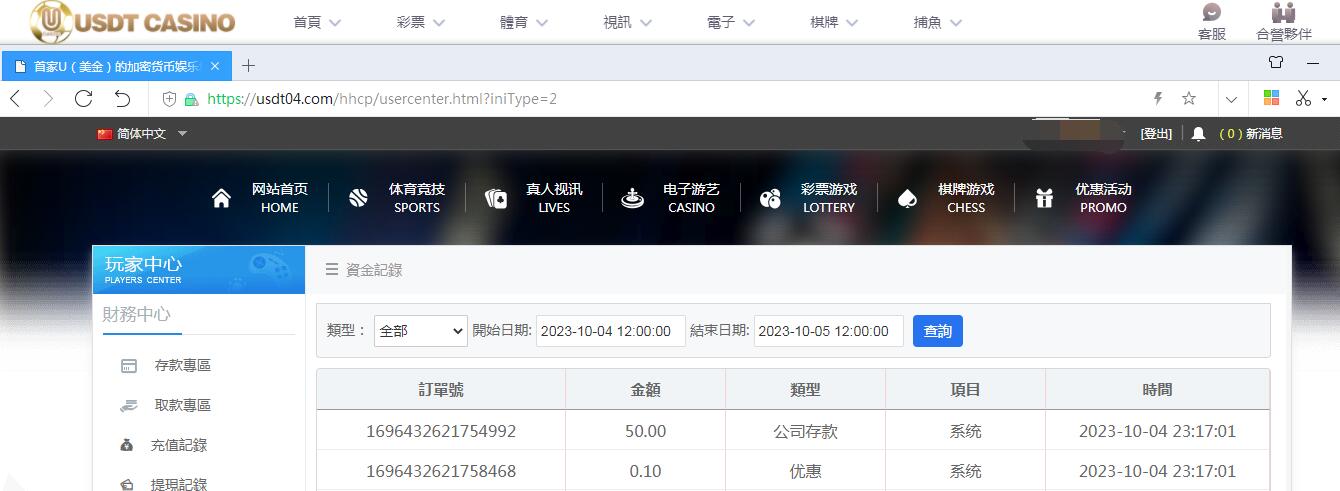Click the 体育竞技 sports ball icon
Image resolution: width=1340 pixels, height=491 pixels.
[x=358, y=198]
